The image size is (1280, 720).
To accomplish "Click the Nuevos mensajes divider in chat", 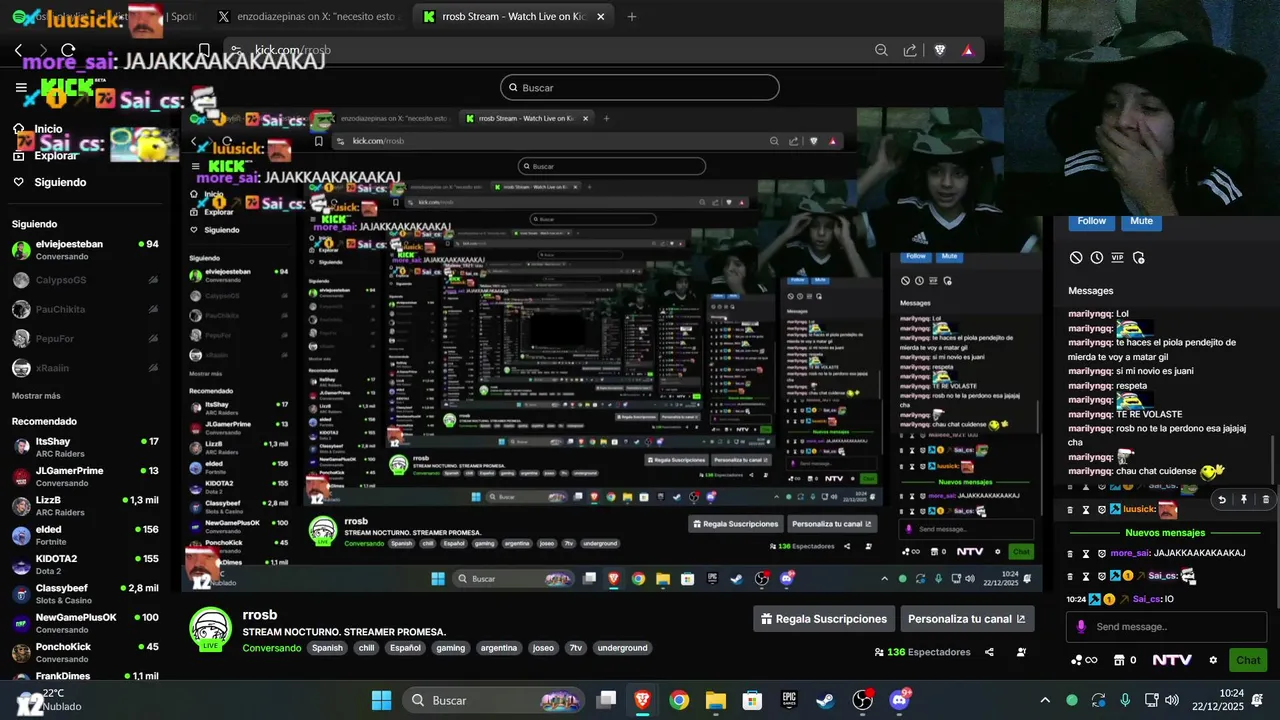I will click(x=1165, y=533).
